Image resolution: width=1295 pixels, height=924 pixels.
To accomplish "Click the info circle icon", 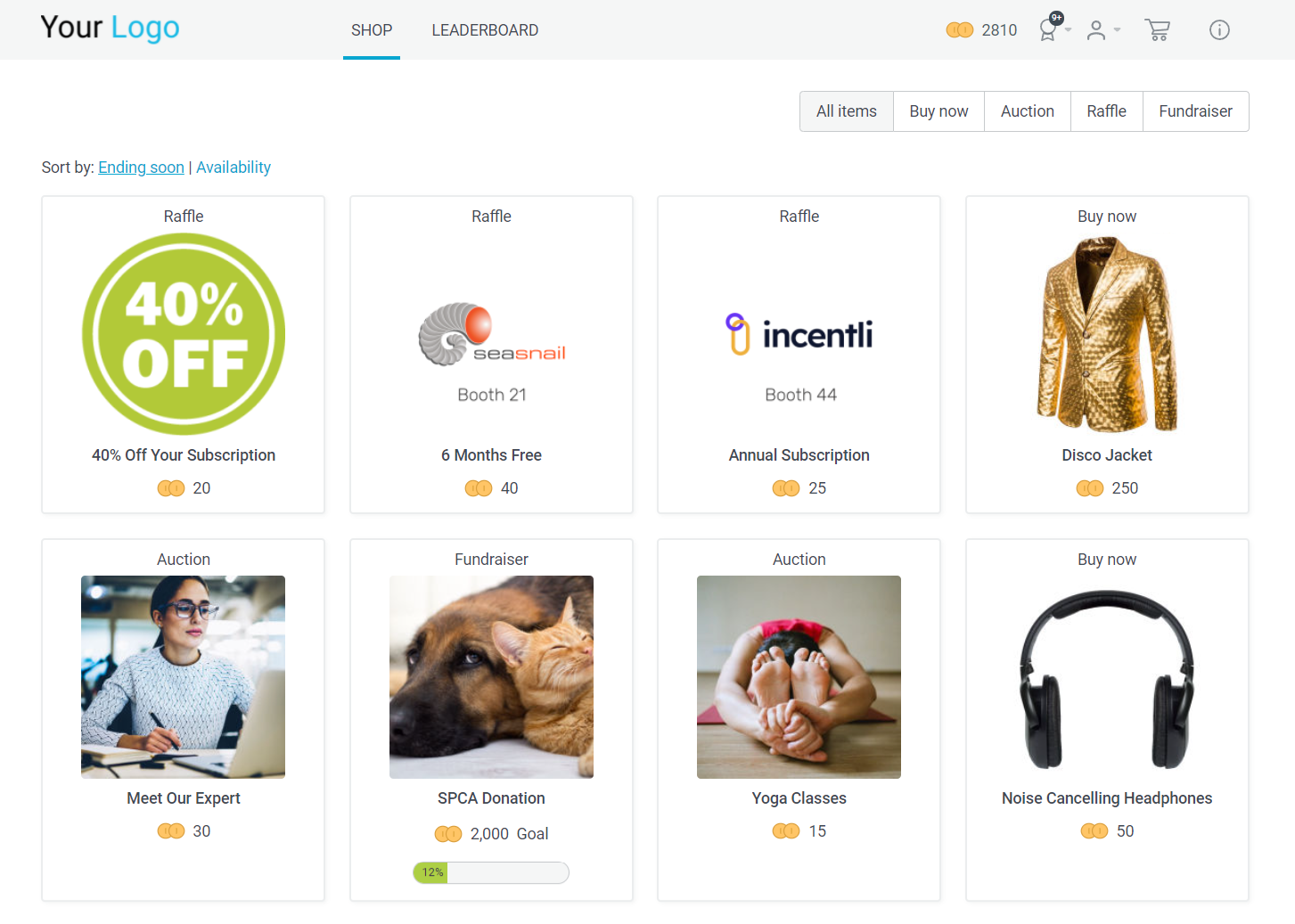I will click(1219, 30).
